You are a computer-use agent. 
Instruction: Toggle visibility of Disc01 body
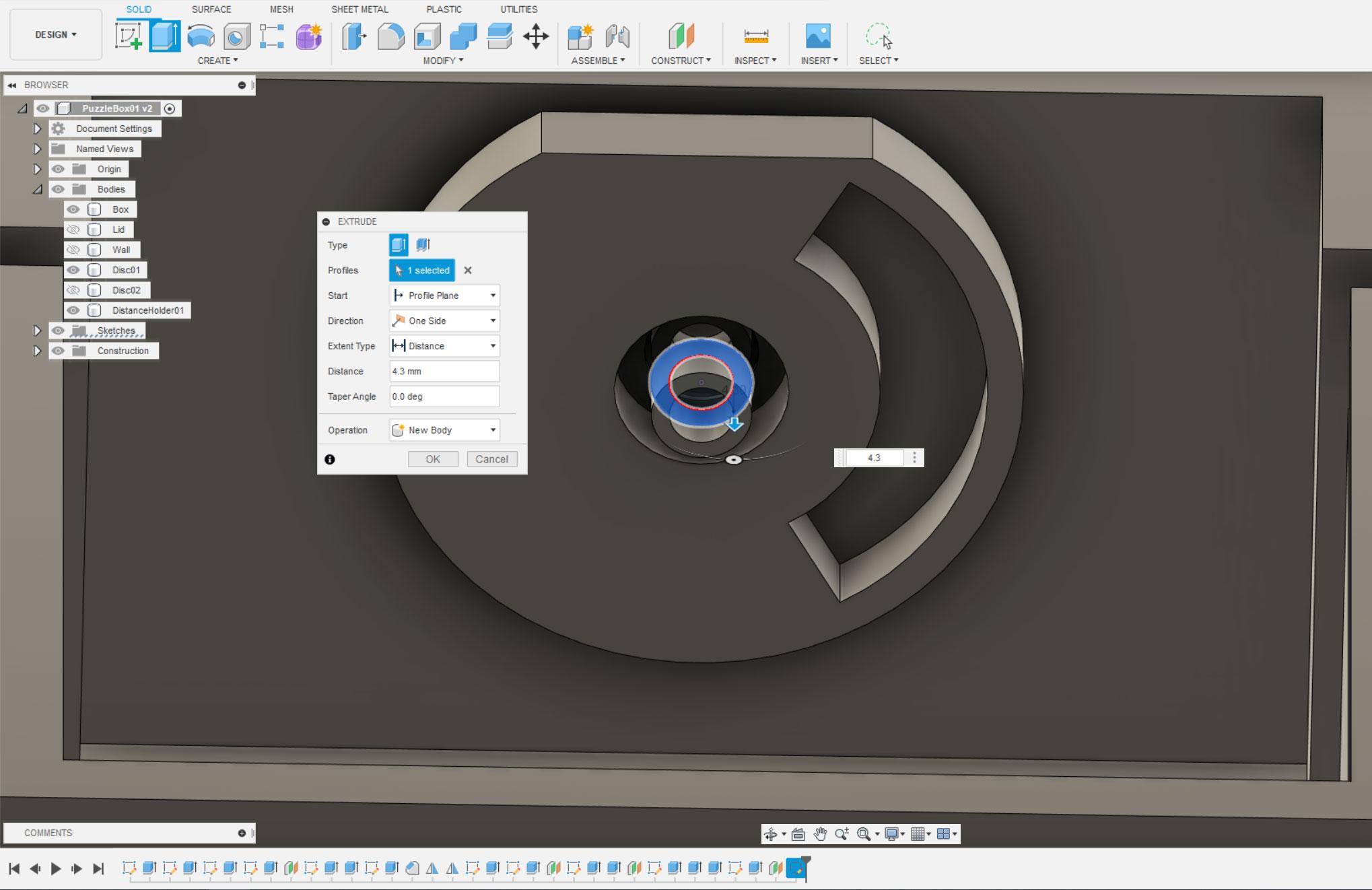[x=75, y=269]
